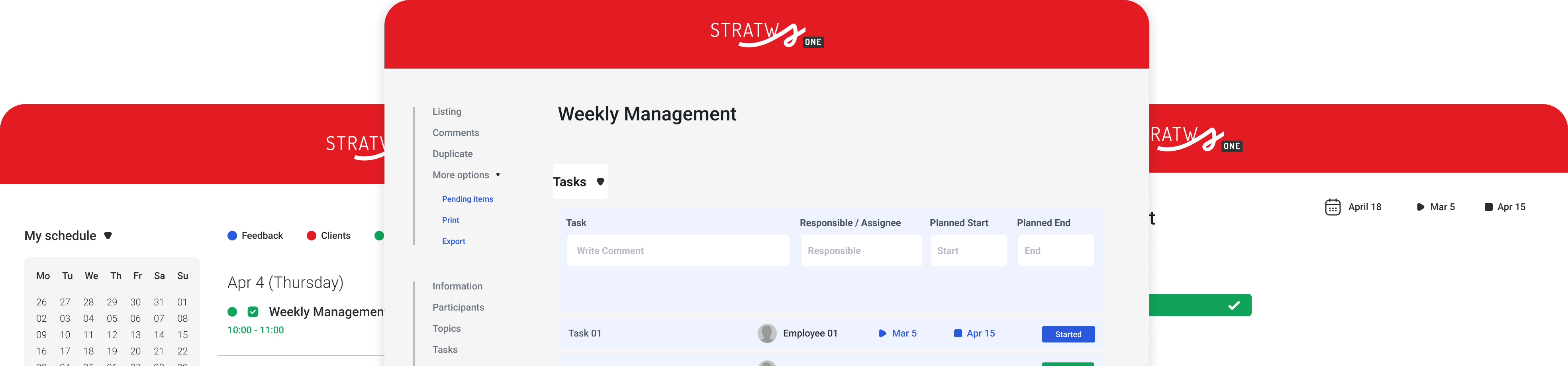Click the Pending items link
The width and height of the screenshot is (1568, 366).
[x=467, y=199]
